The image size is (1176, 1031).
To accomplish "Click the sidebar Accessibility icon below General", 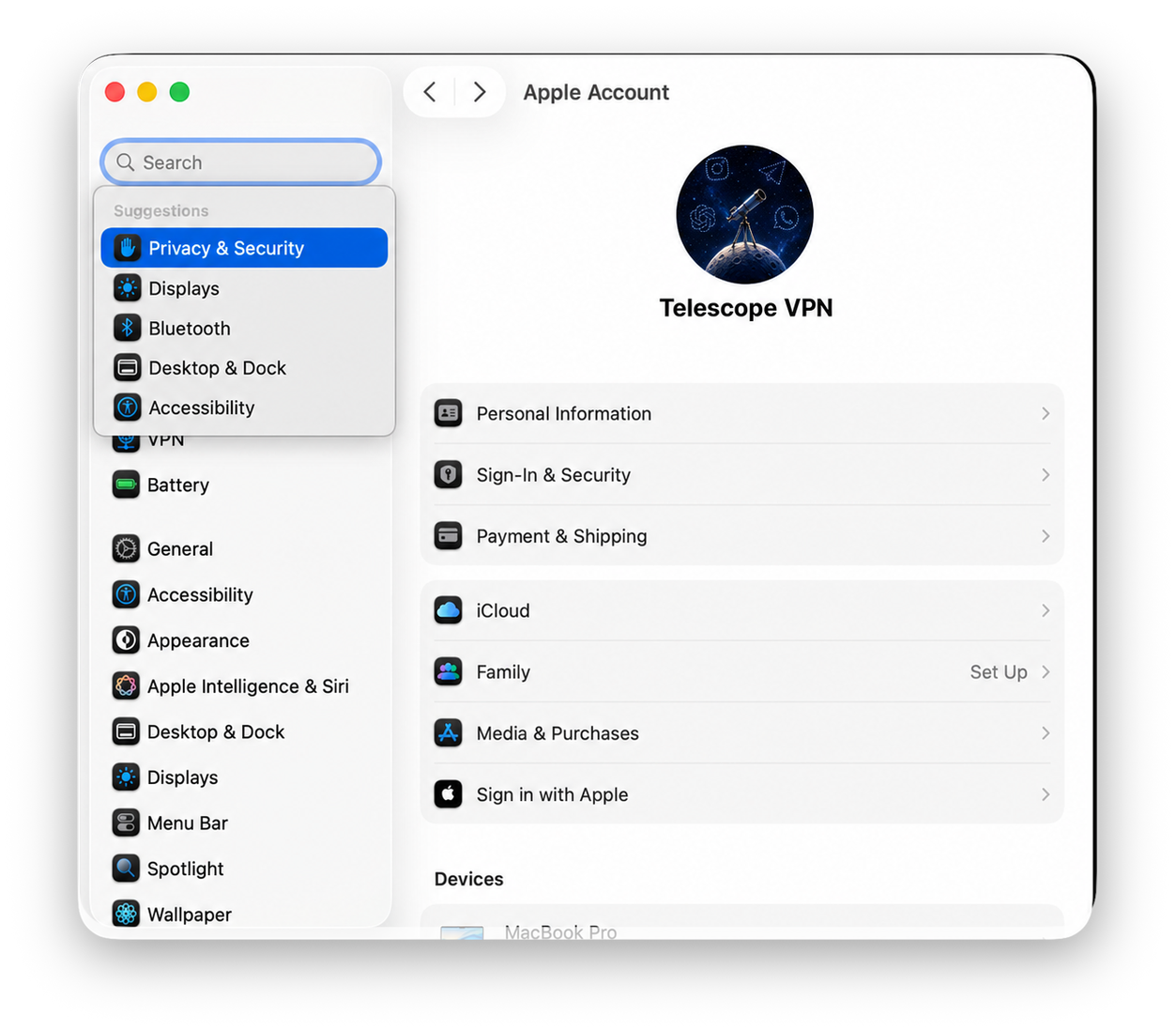I will click(x=126, y=594).
